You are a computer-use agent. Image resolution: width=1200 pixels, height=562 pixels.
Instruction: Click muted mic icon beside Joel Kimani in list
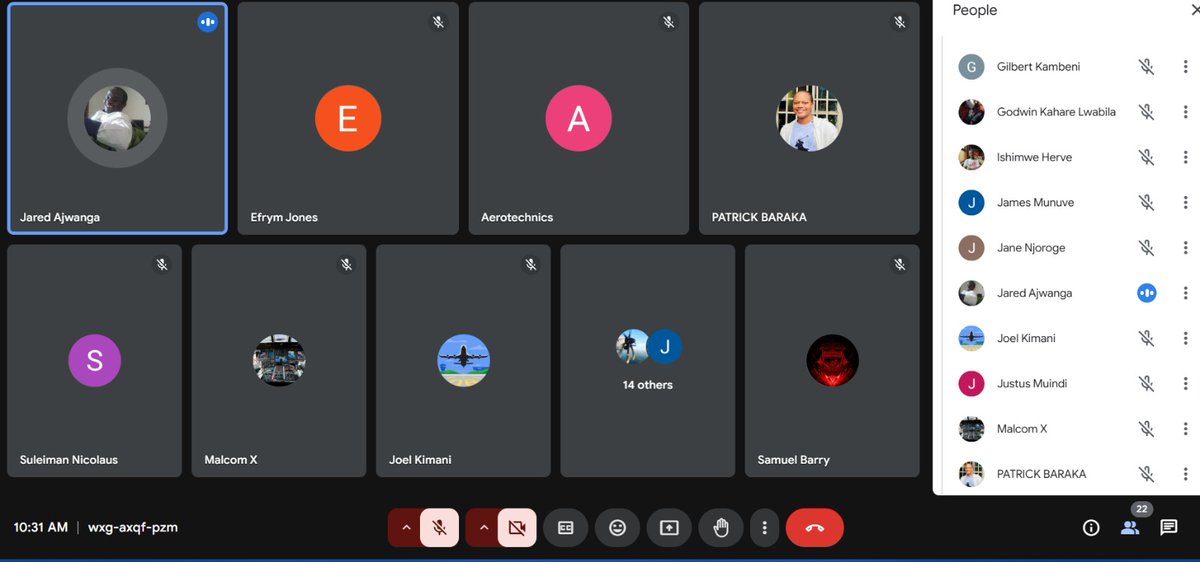click(x=1146, y=338)
